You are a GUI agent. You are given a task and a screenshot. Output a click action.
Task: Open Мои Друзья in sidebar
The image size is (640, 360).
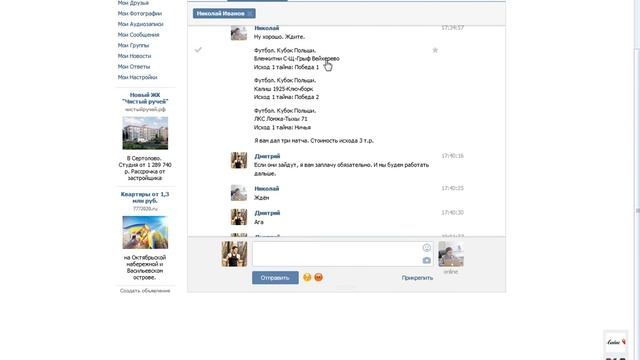point(133,3)
